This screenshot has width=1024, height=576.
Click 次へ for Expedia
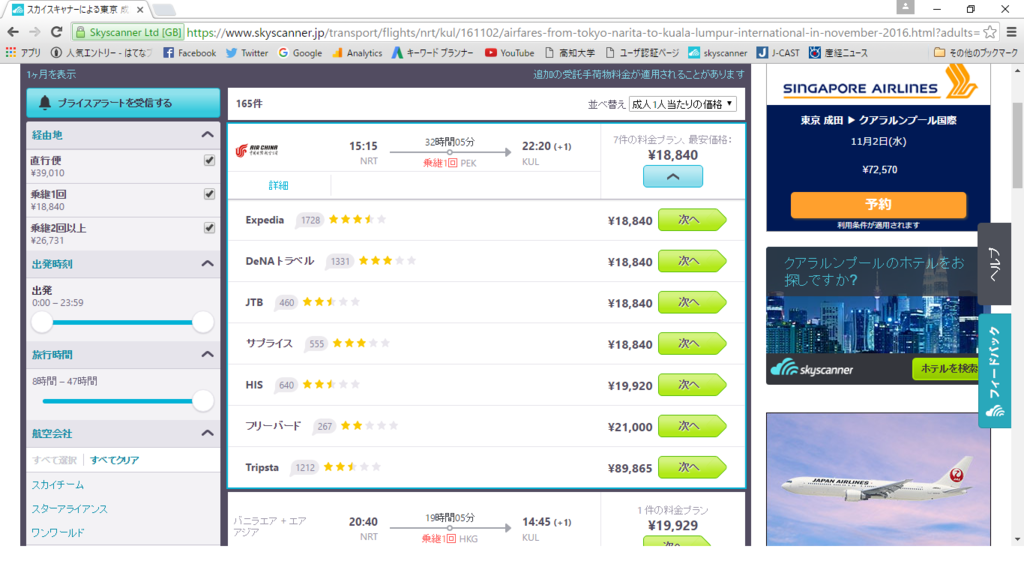click(x=692, y=220)
